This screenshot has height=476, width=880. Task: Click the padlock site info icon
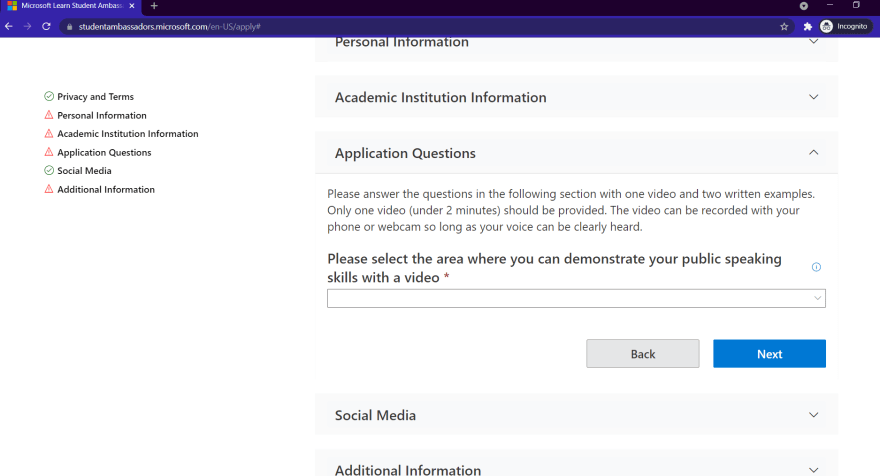point(70,26)
